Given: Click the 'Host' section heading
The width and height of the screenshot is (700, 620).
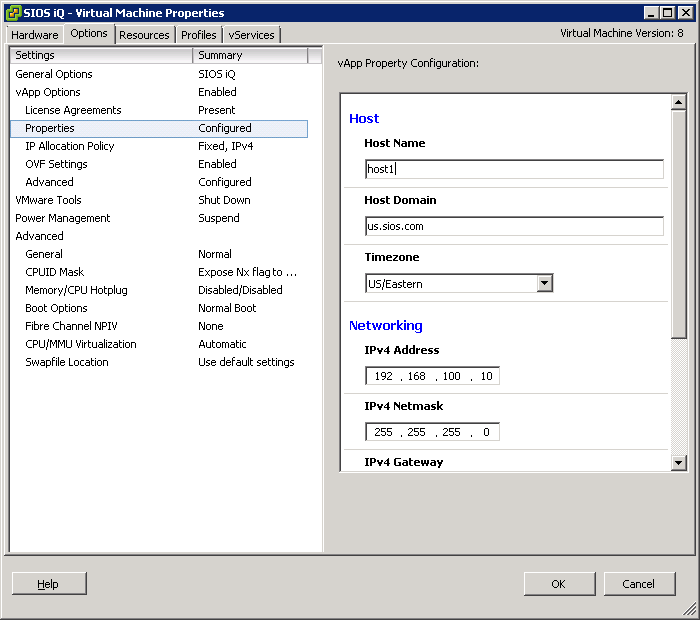Looking at the screenshot, I should pyautogui.click(x=364, y=119).
